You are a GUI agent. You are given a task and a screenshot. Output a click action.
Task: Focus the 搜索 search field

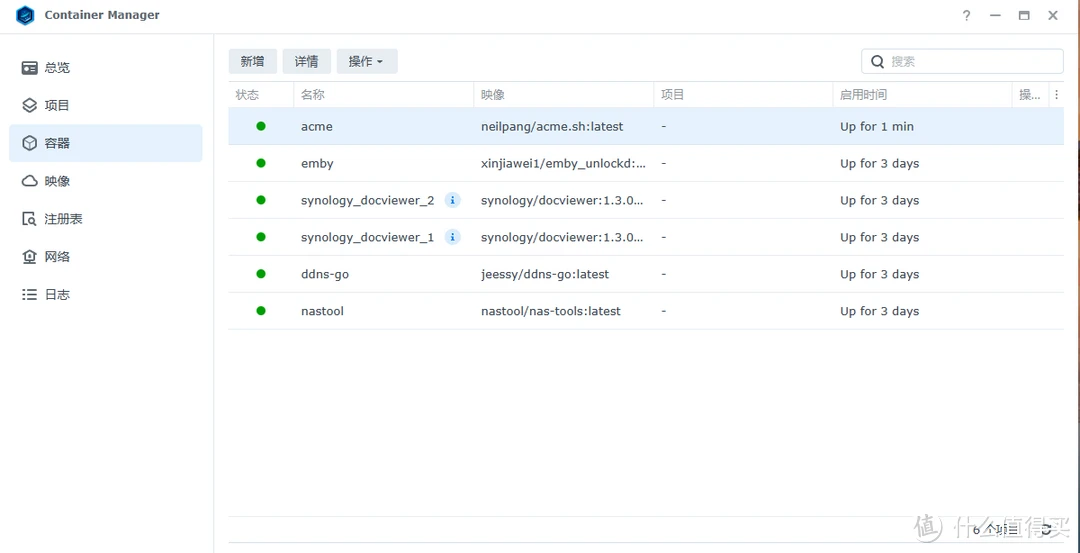coord(962,61)
